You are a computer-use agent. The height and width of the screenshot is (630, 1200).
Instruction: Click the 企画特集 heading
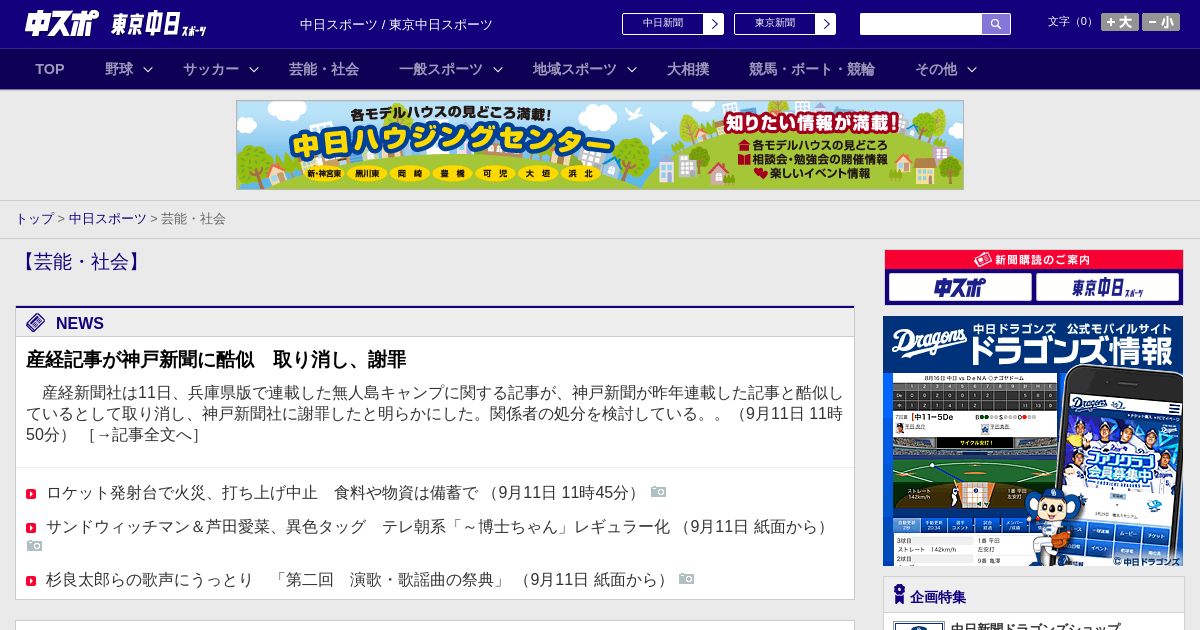938,597
